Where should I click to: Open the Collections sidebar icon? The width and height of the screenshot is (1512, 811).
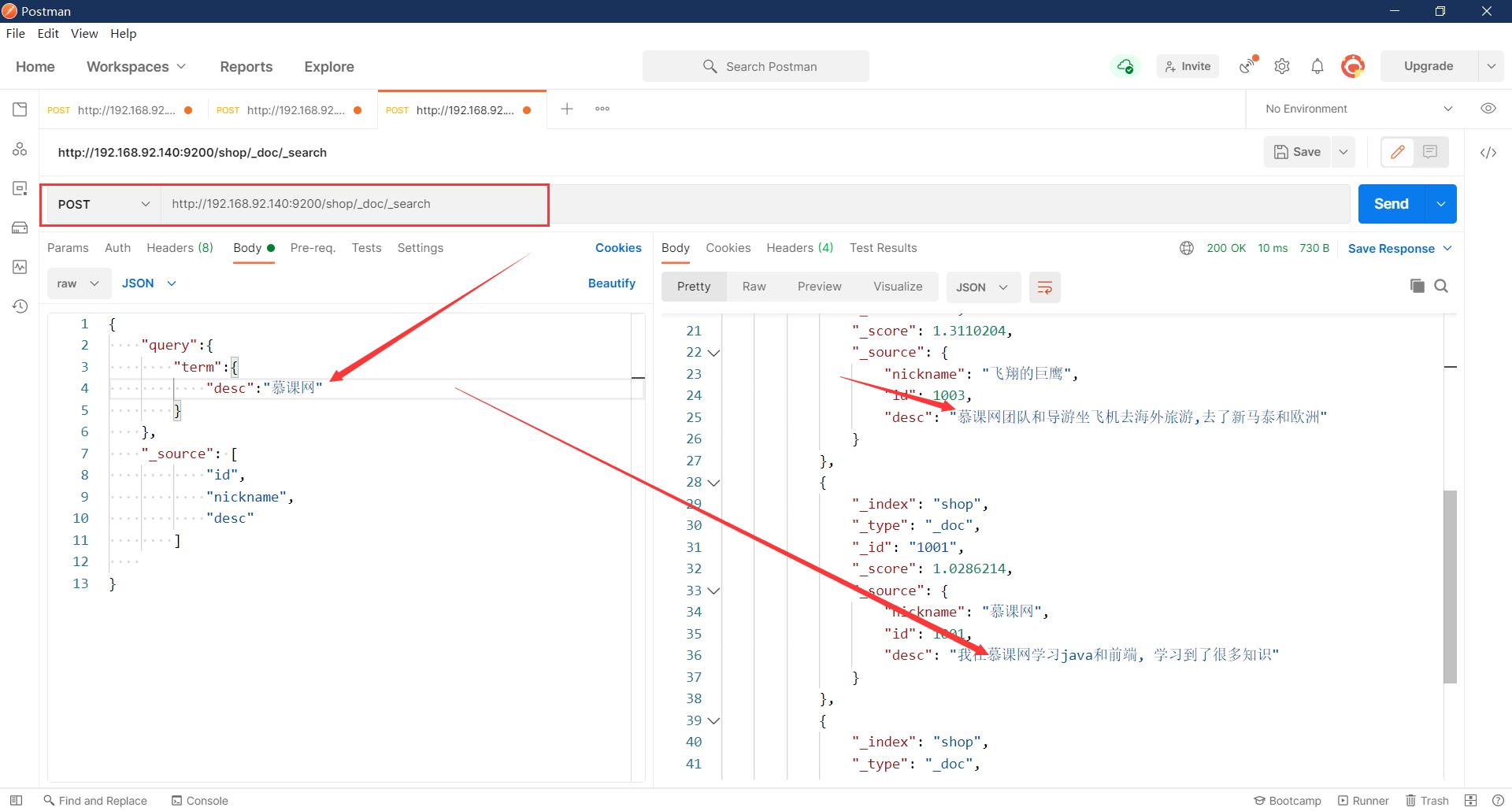[x=20, y=109]
